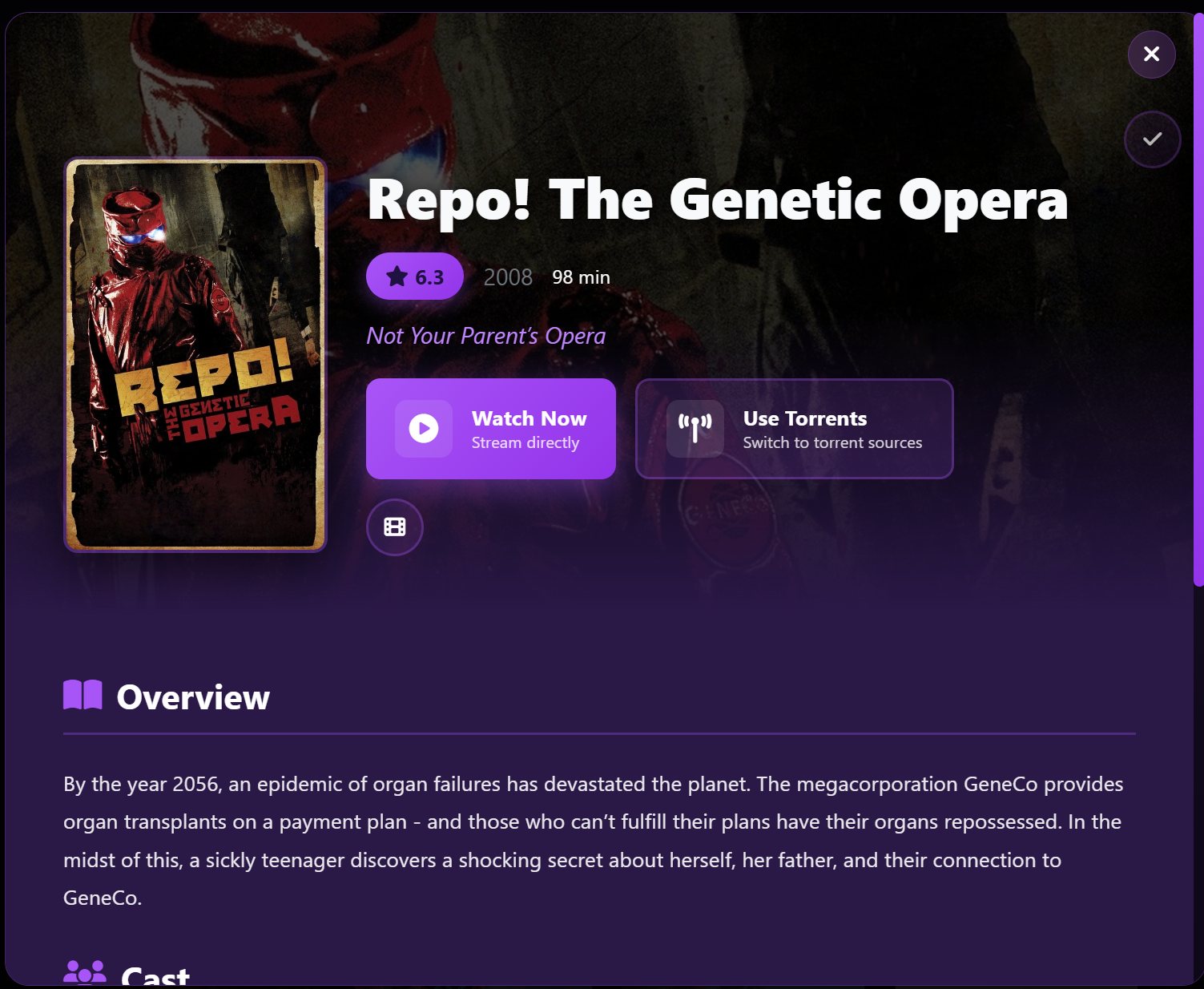Click the 98 min runtime label
The image size is (1204, 989).
[581, 277]
